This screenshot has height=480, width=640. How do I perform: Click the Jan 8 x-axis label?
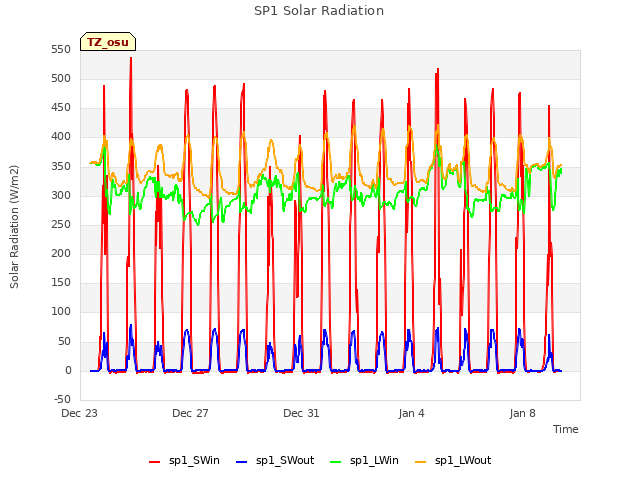coord(522,413)
